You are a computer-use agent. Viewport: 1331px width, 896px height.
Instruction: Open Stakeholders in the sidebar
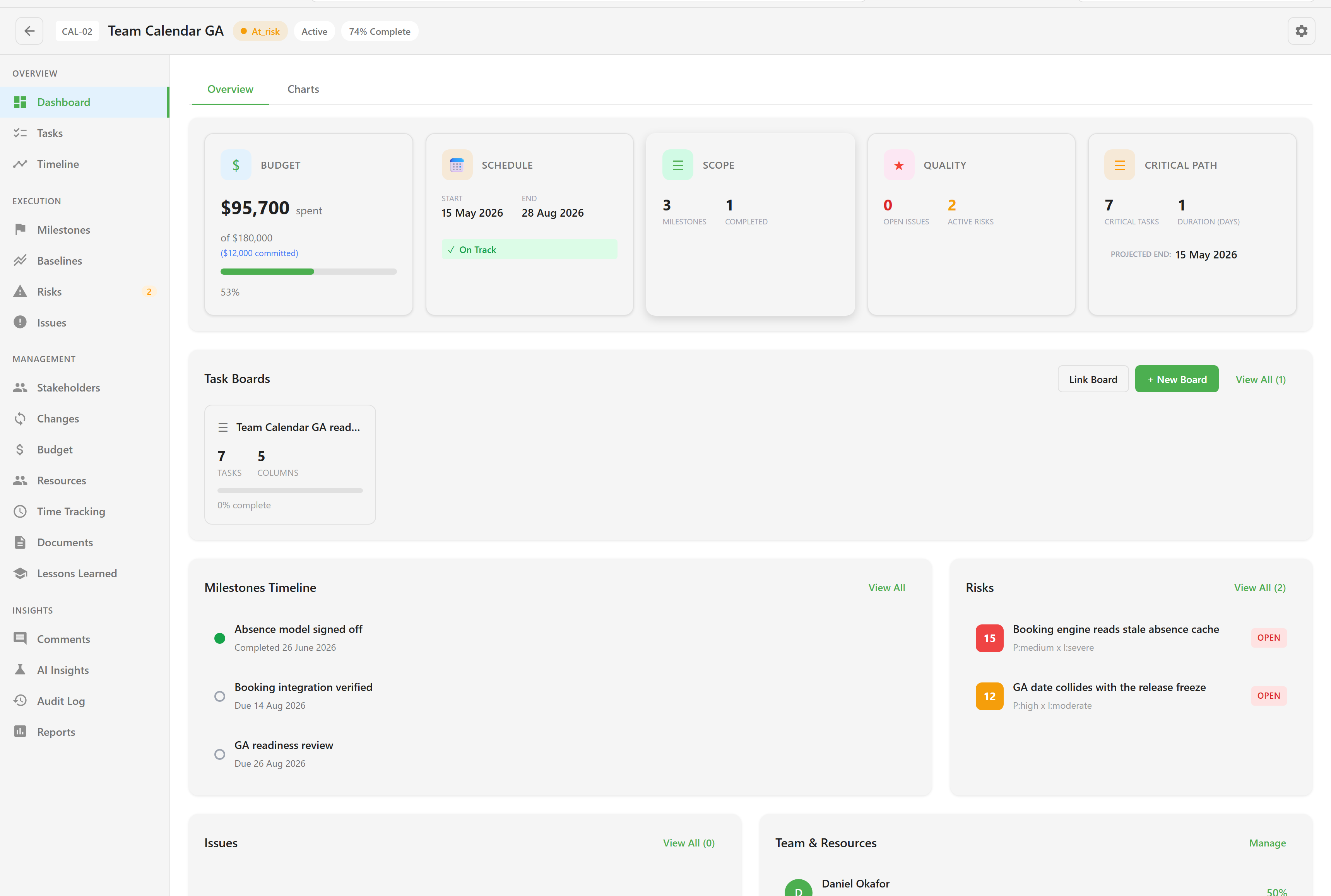(85, 387)
